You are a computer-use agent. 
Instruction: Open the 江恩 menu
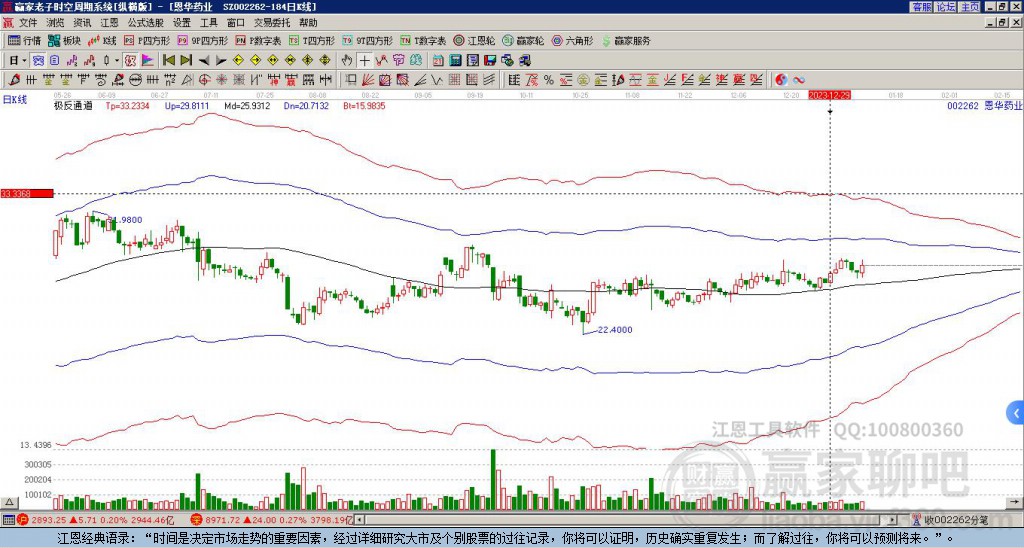coord(109,23)
